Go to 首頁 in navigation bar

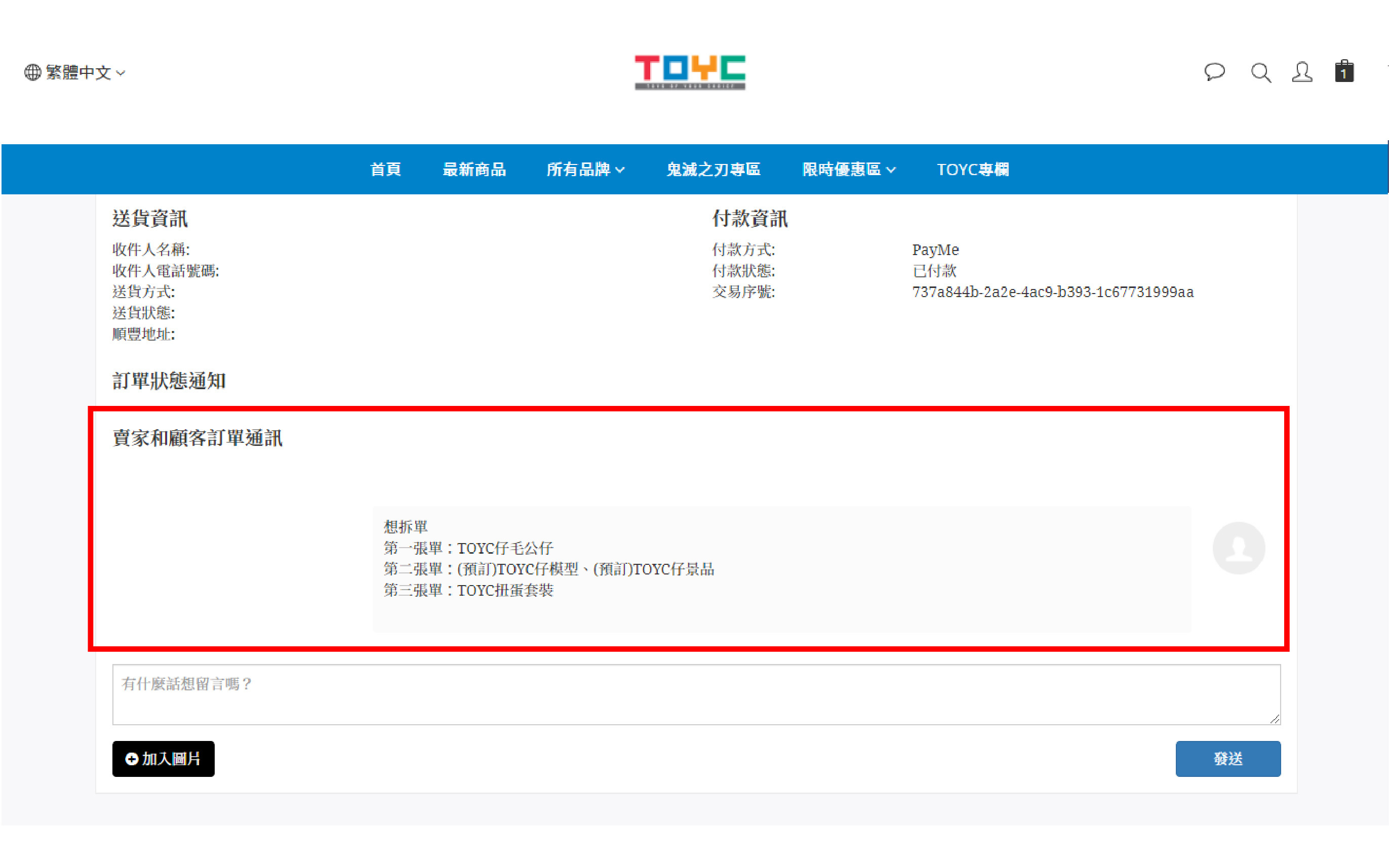point(385,170)
